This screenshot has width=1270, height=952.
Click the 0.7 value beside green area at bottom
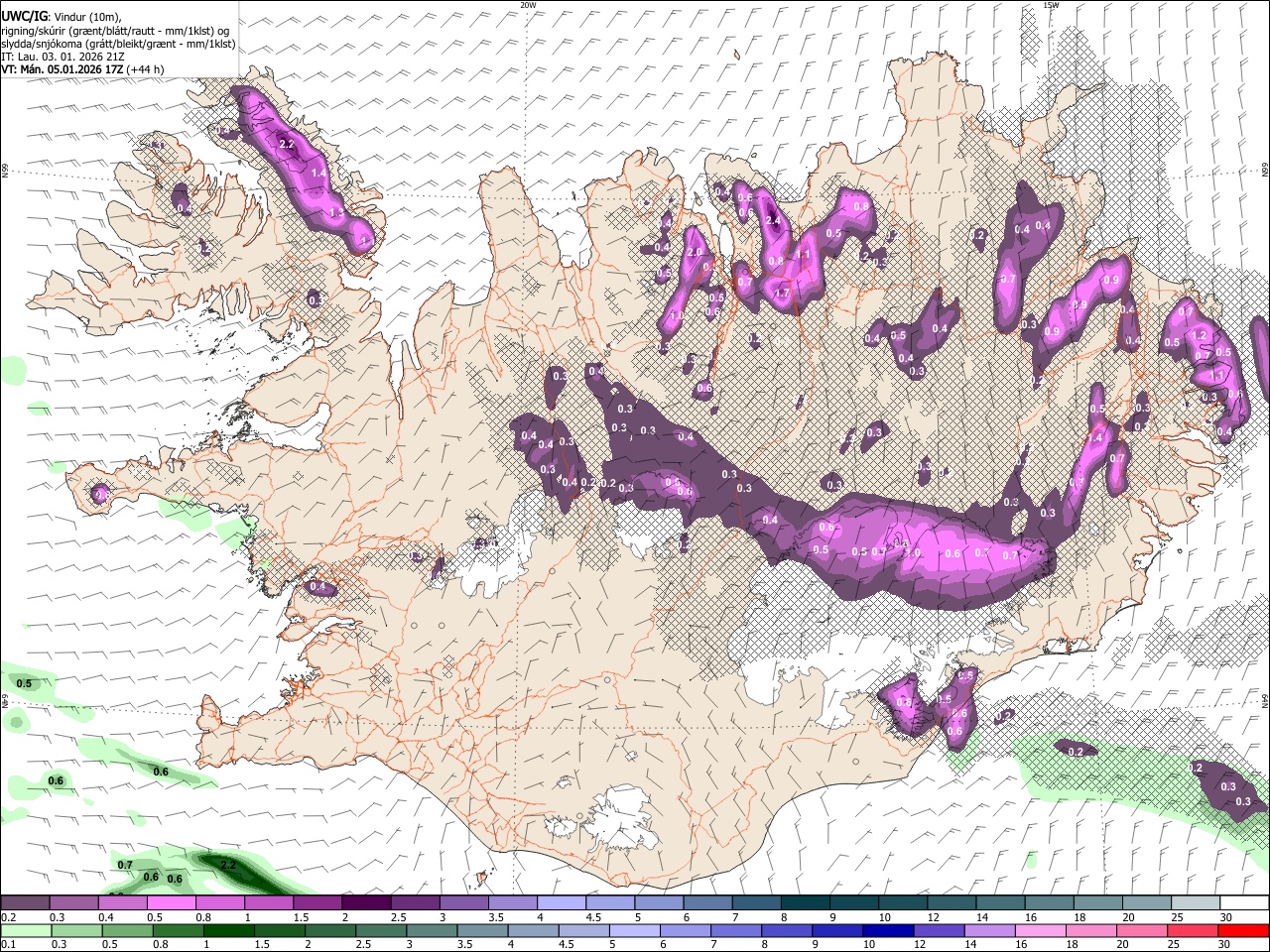pos(125,865)
